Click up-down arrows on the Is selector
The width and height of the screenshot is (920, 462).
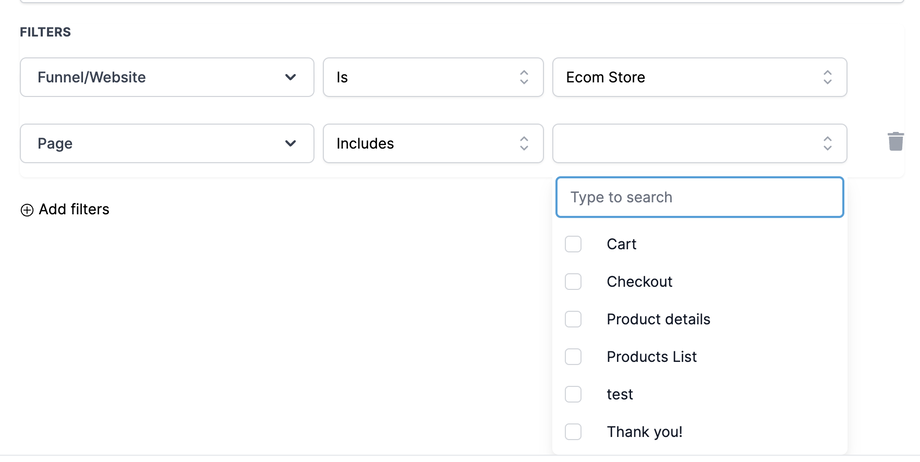tap(523, 77)
